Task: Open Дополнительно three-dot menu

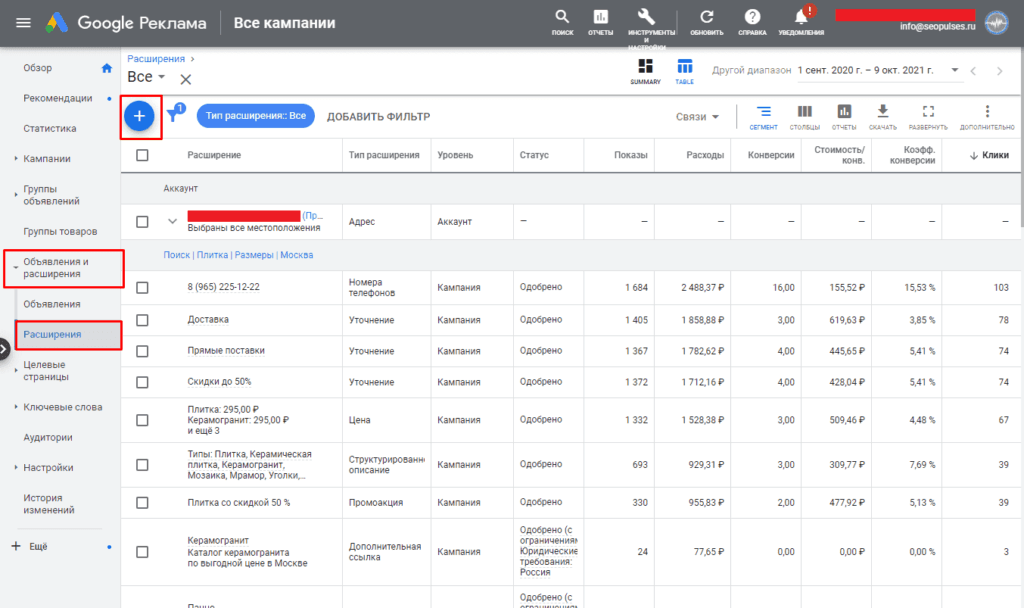Action: tap(987, 117)
